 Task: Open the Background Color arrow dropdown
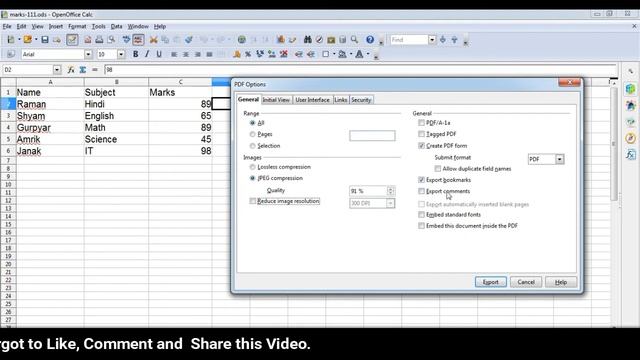point(351,54)
